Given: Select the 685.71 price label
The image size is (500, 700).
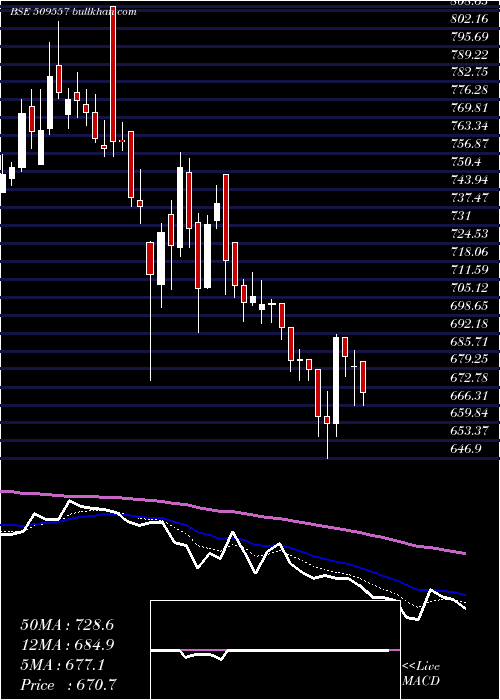Looking at the screenshot, I should tap(469, 342).
